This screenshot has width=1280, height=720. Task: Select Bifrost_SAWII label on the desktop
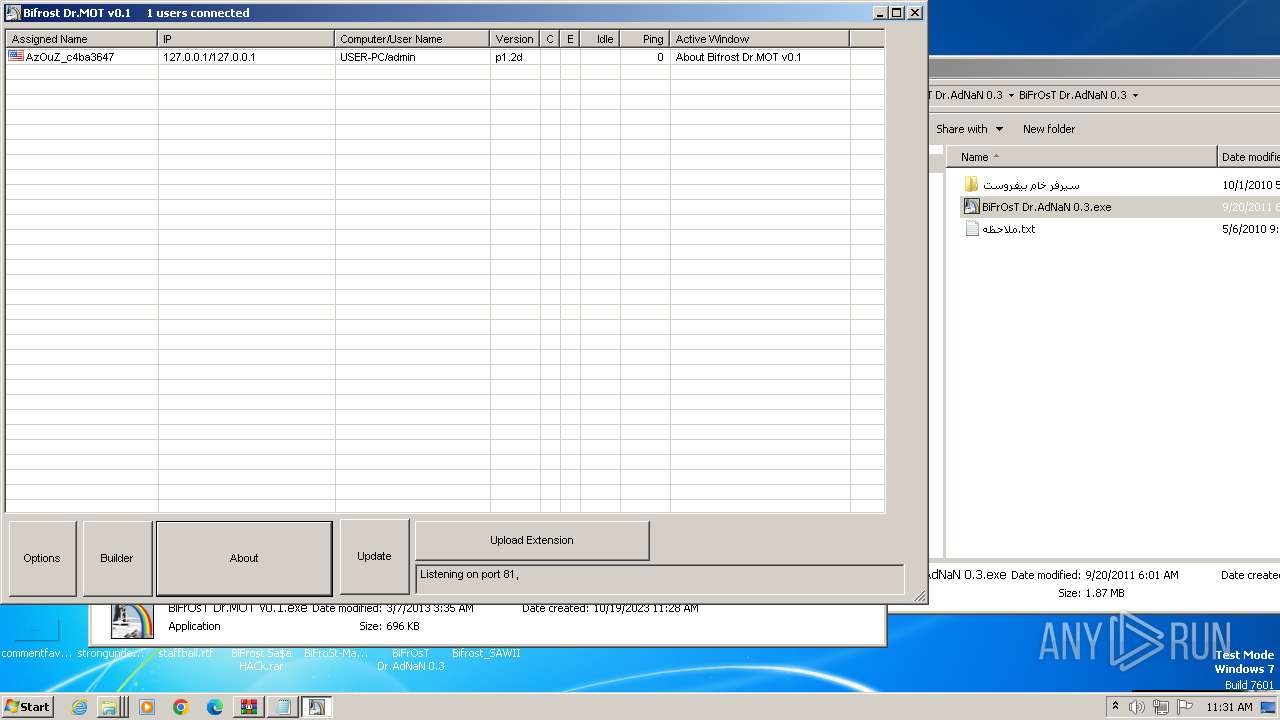(x=486, y=653)
